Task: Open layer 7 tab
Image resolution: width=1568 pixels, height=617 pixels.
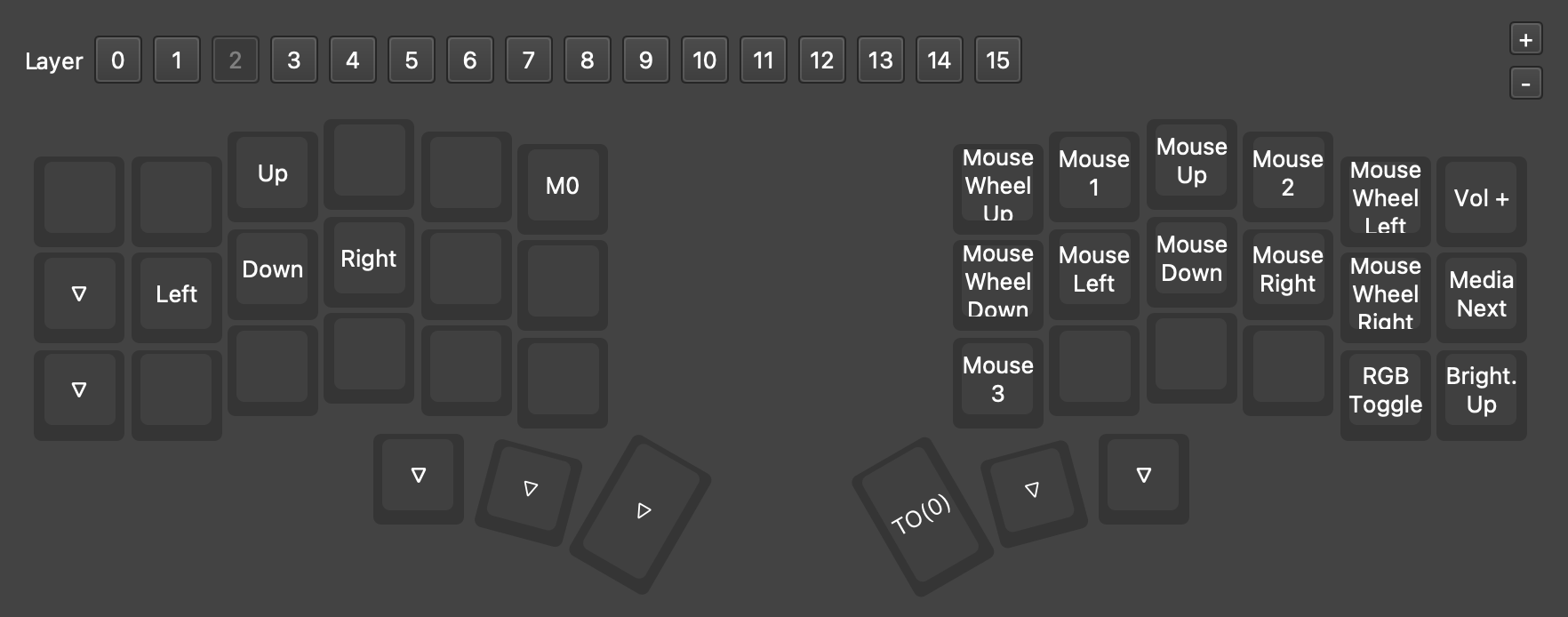Action: (529, 60)
